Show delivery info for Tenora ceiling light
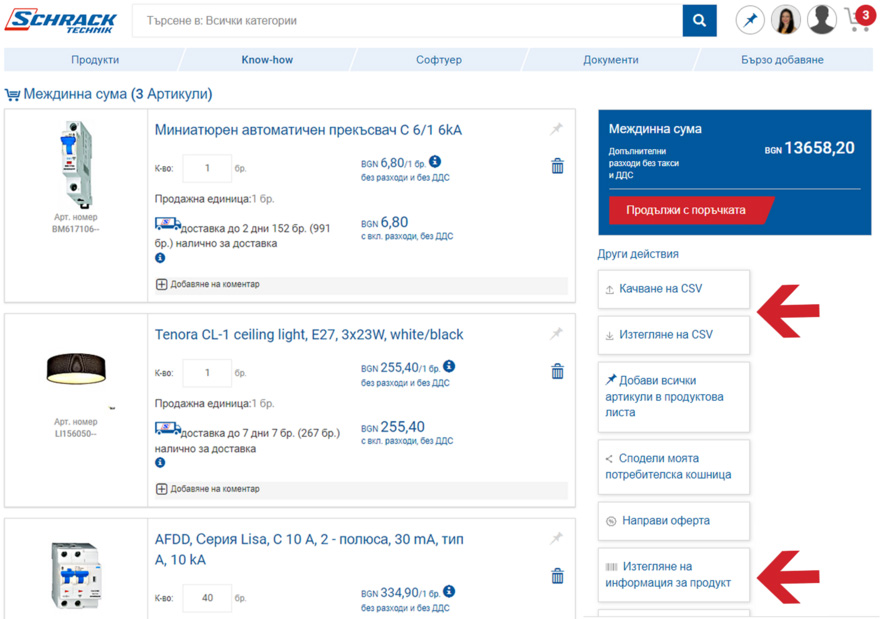Screen dimensions: 880x619 pos(160,462)
